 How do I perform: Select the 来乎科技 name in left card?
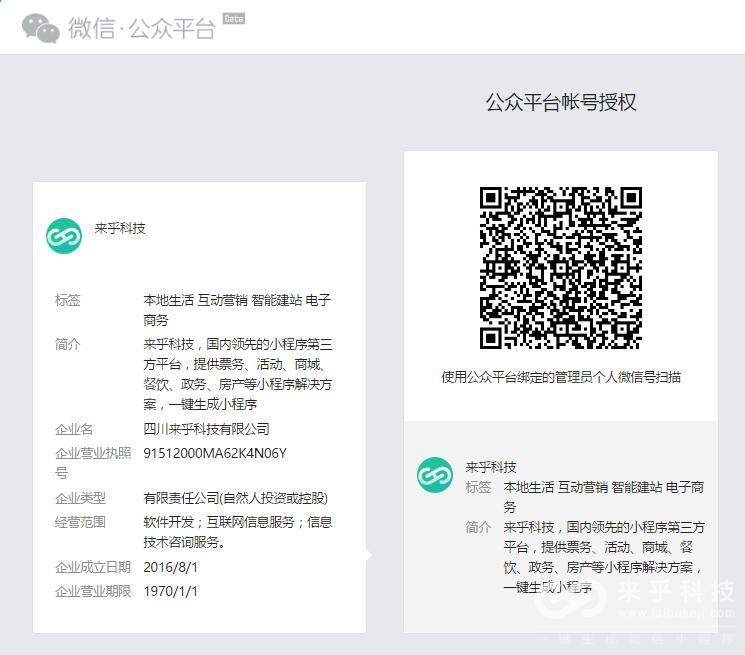click(x=120, y=228)
